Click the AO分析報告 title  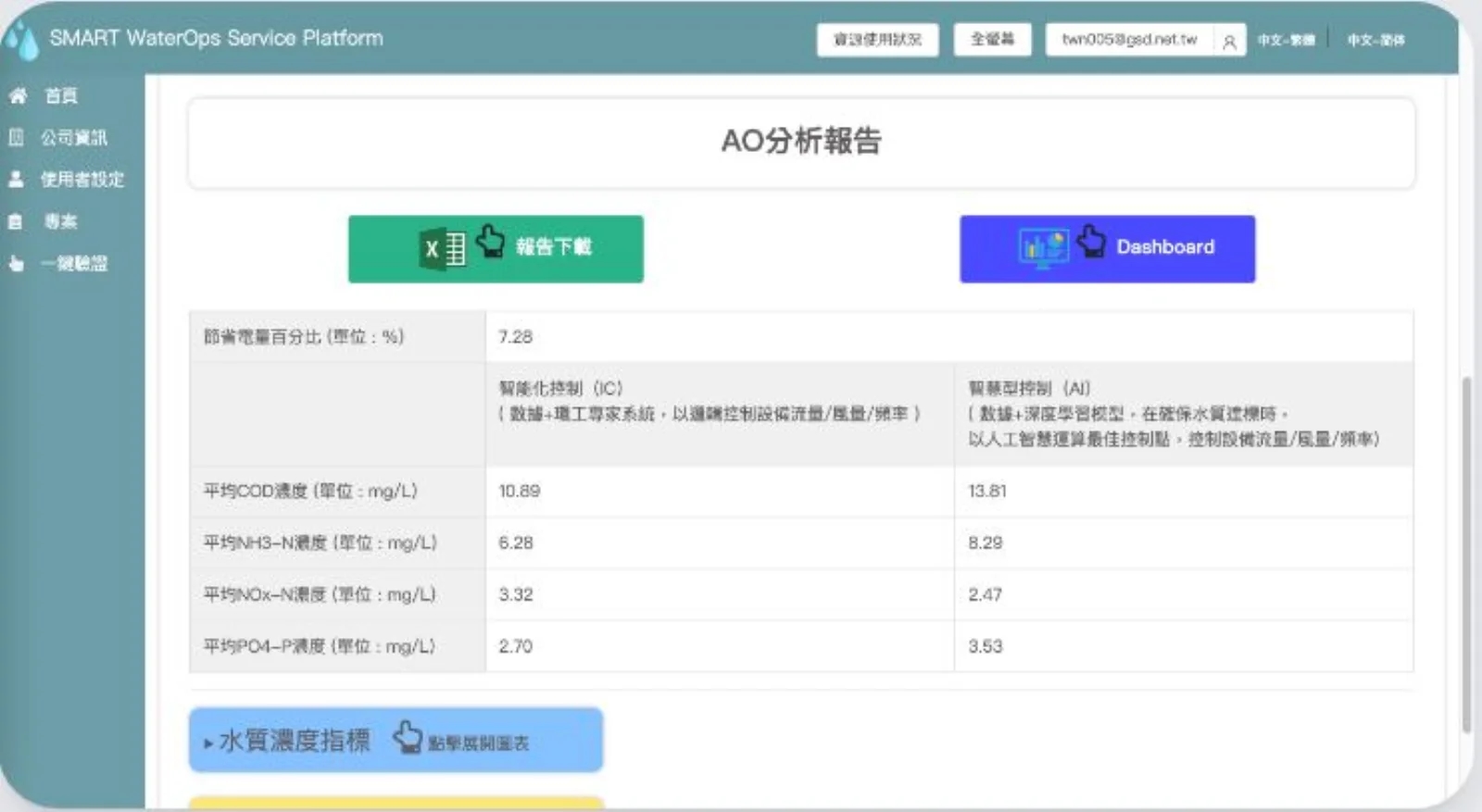tap(801, 141)
